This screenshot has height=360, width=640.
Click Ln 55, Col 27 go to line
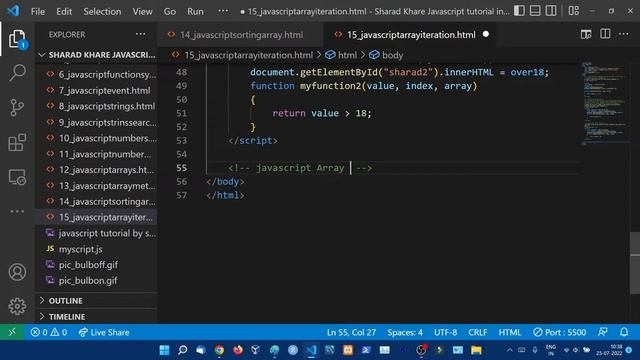(x=351, y=332)
